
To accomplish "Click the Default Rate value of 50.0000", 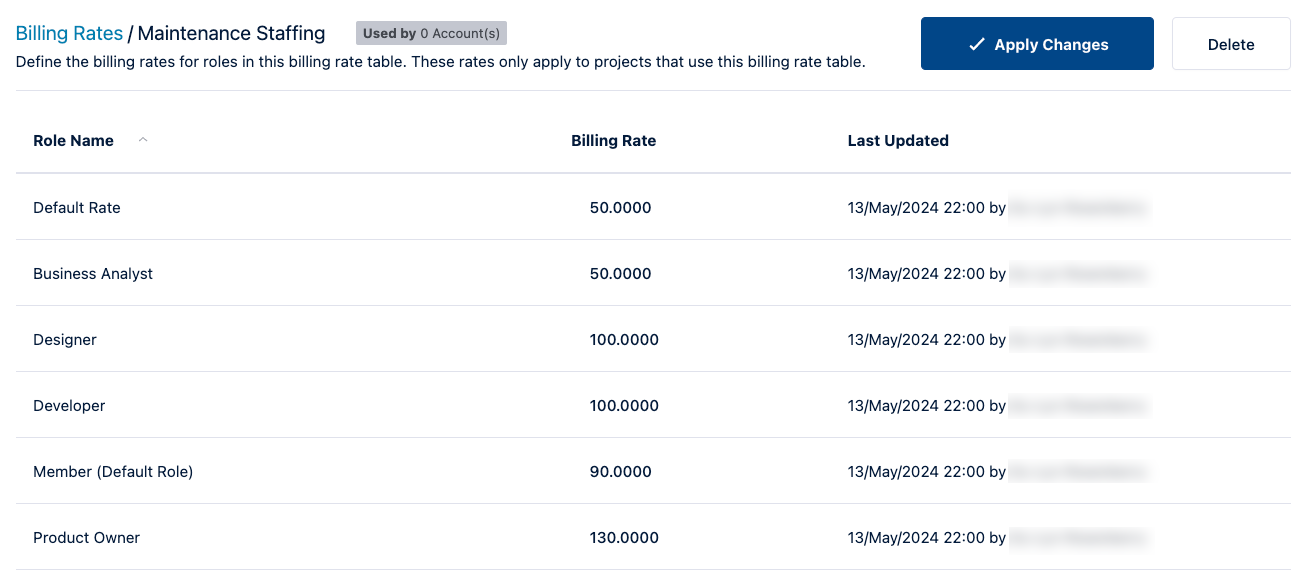I will (x=620, y=207).
